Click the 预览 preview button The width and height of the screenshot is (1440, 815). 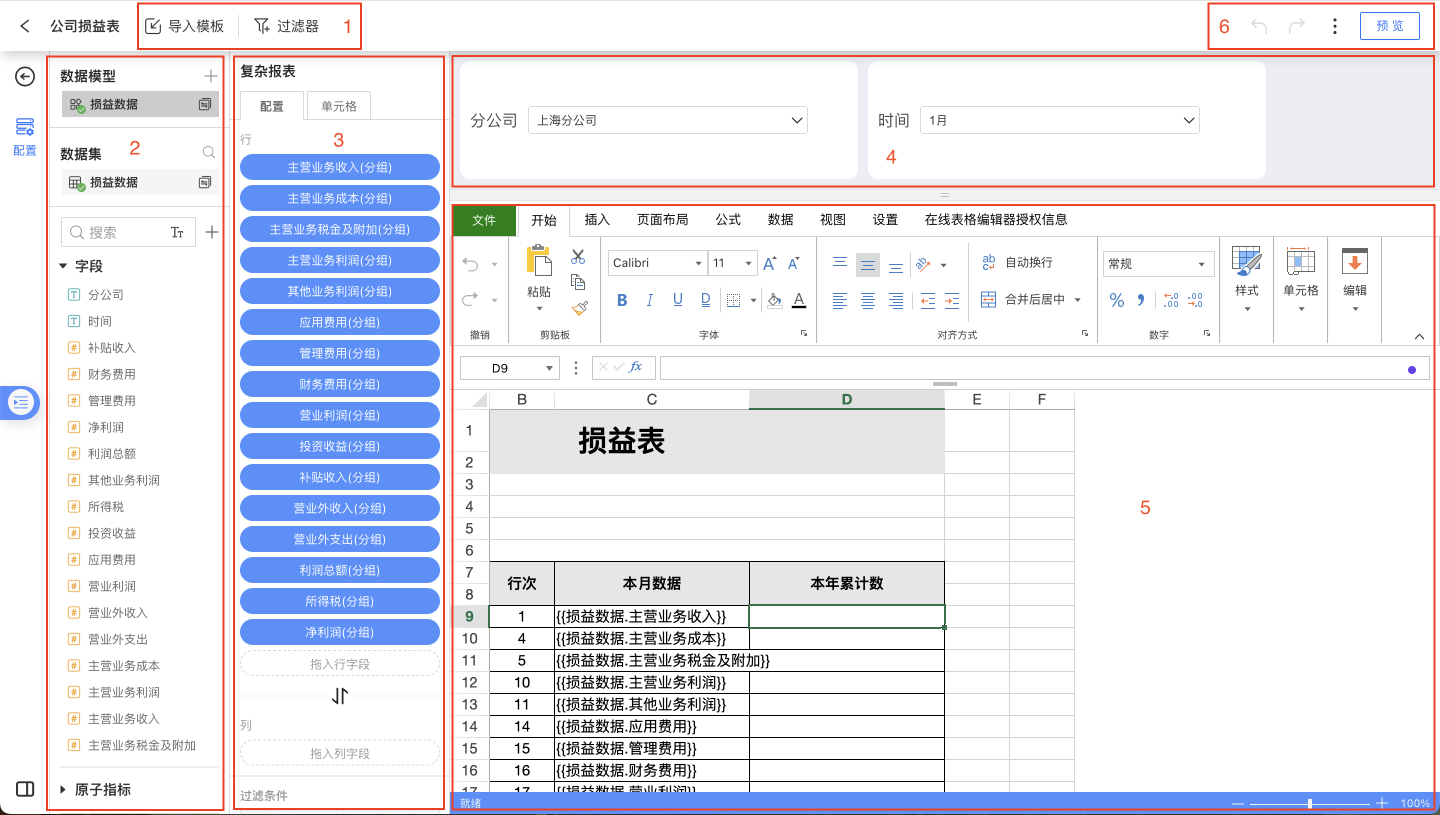click(1389, 26)
